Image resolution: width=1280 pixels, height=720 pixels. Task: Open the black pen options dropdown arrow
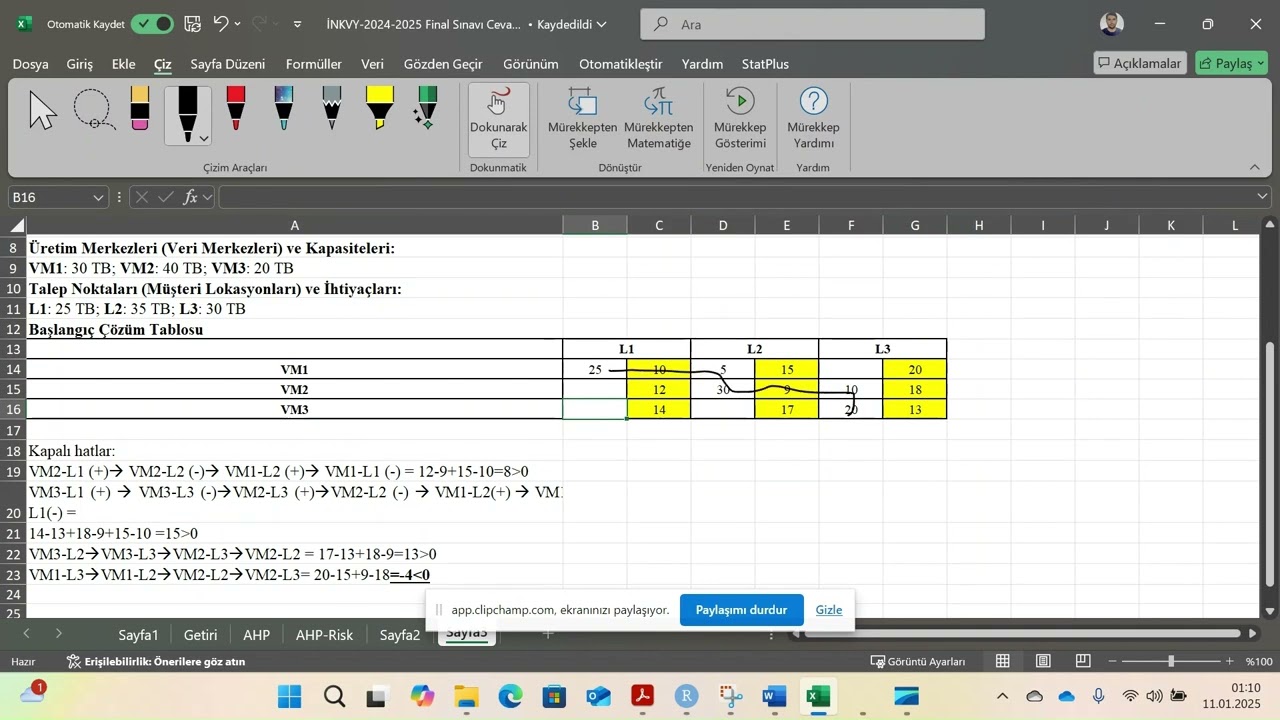(204, 138)
